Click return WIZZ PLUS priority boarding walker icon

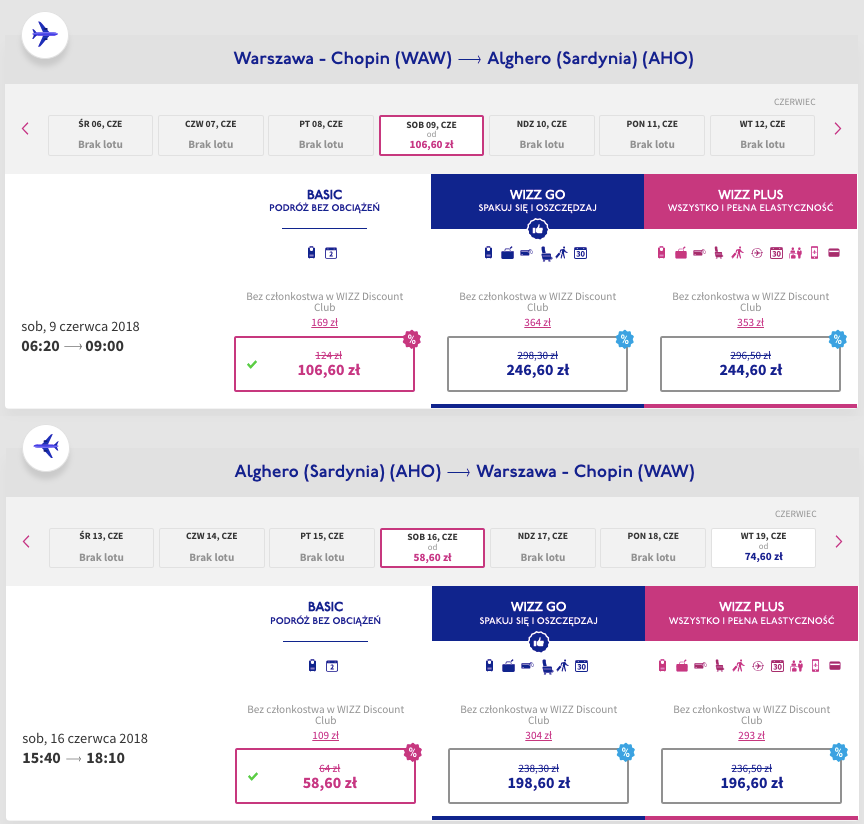point(738,666)
